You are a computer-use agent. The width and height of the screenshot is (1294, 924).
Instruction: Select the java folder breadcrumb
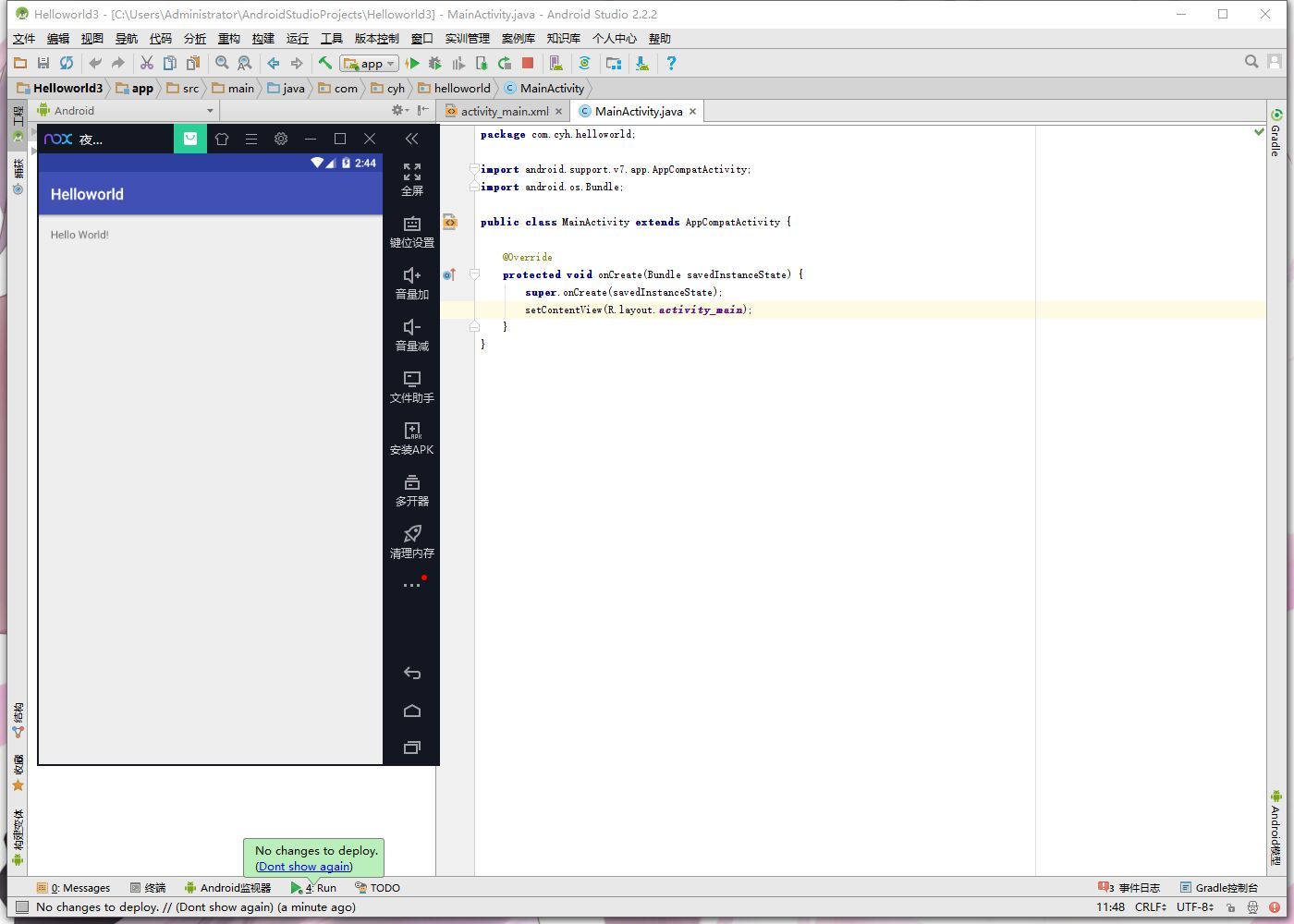[287, 88]
